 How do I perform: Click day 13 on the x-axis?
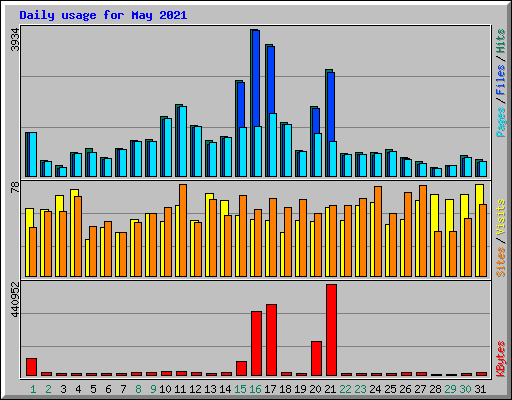click(210, 389)
